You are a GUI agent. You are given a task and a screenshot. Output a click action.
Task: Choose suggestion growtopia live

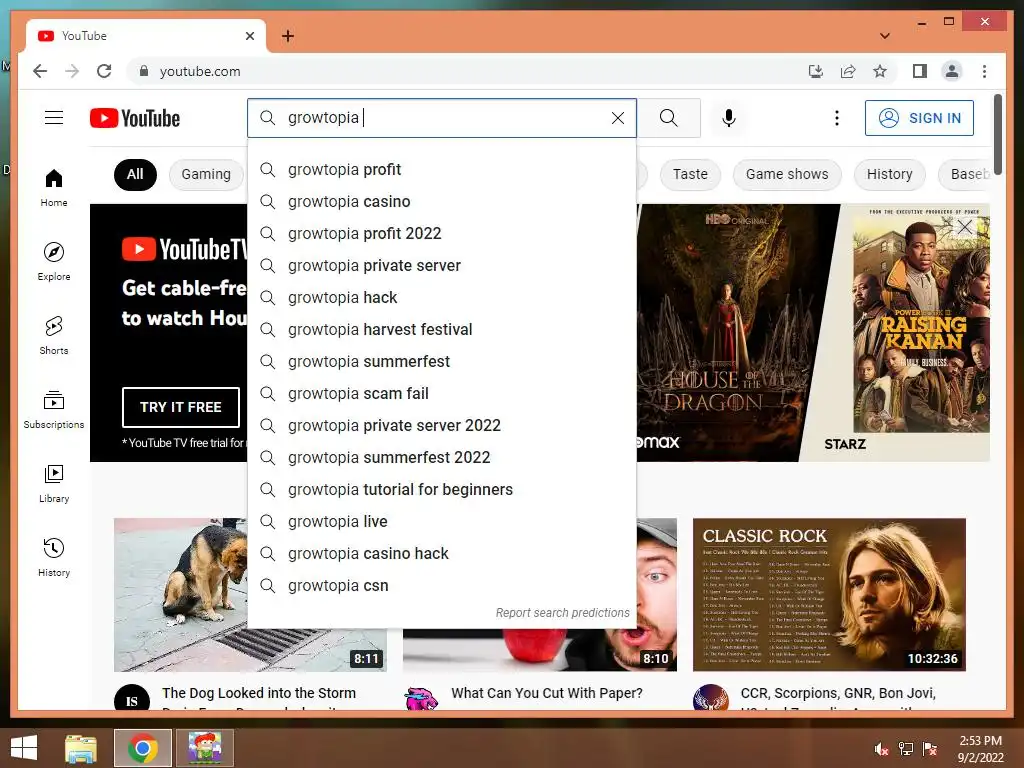pyautogui.click(x=441, y=522)
